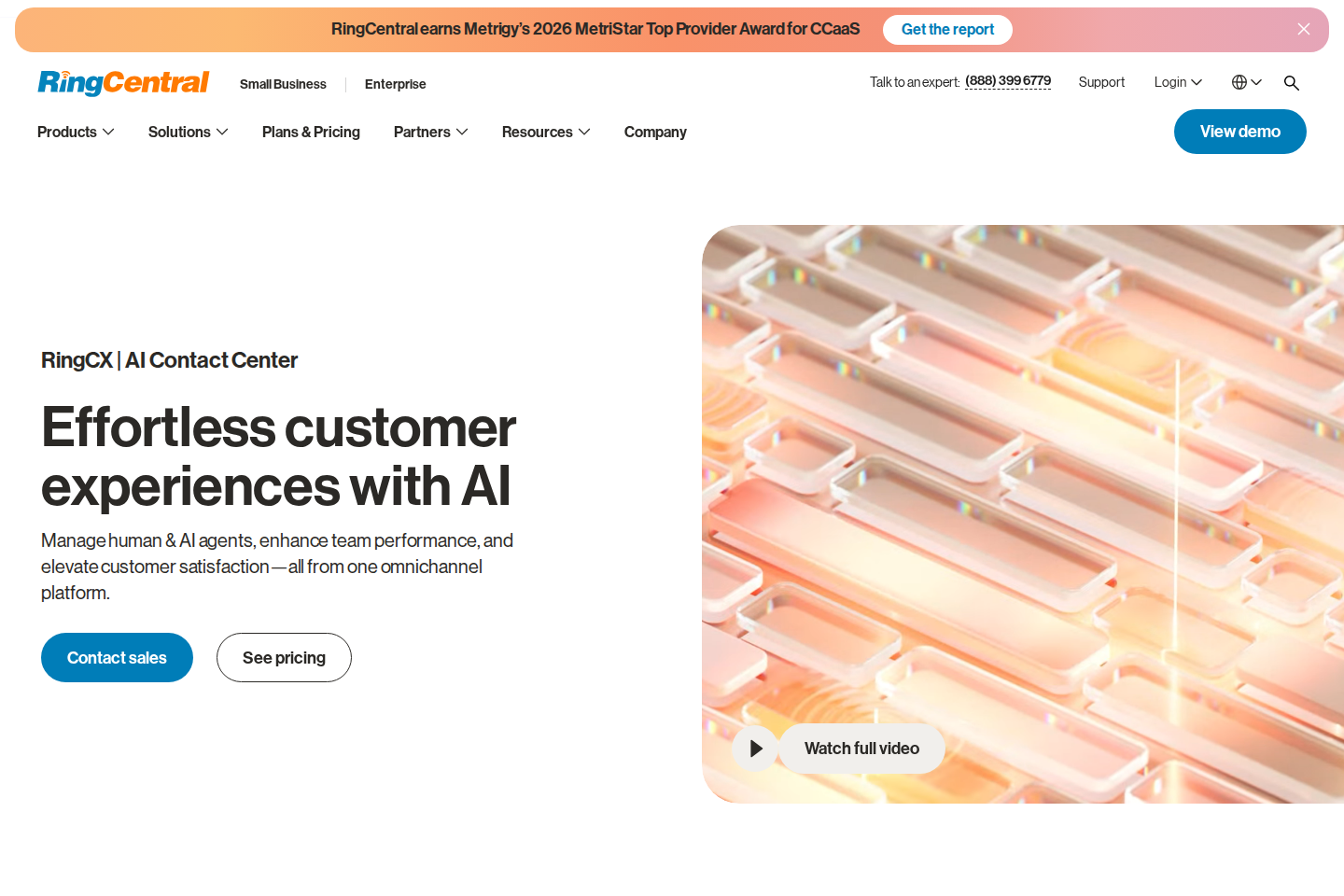The height and width of the screenshot is (896, 1344).
Task: Open the search magnifier icon
Action: (x=1292, y=83)
